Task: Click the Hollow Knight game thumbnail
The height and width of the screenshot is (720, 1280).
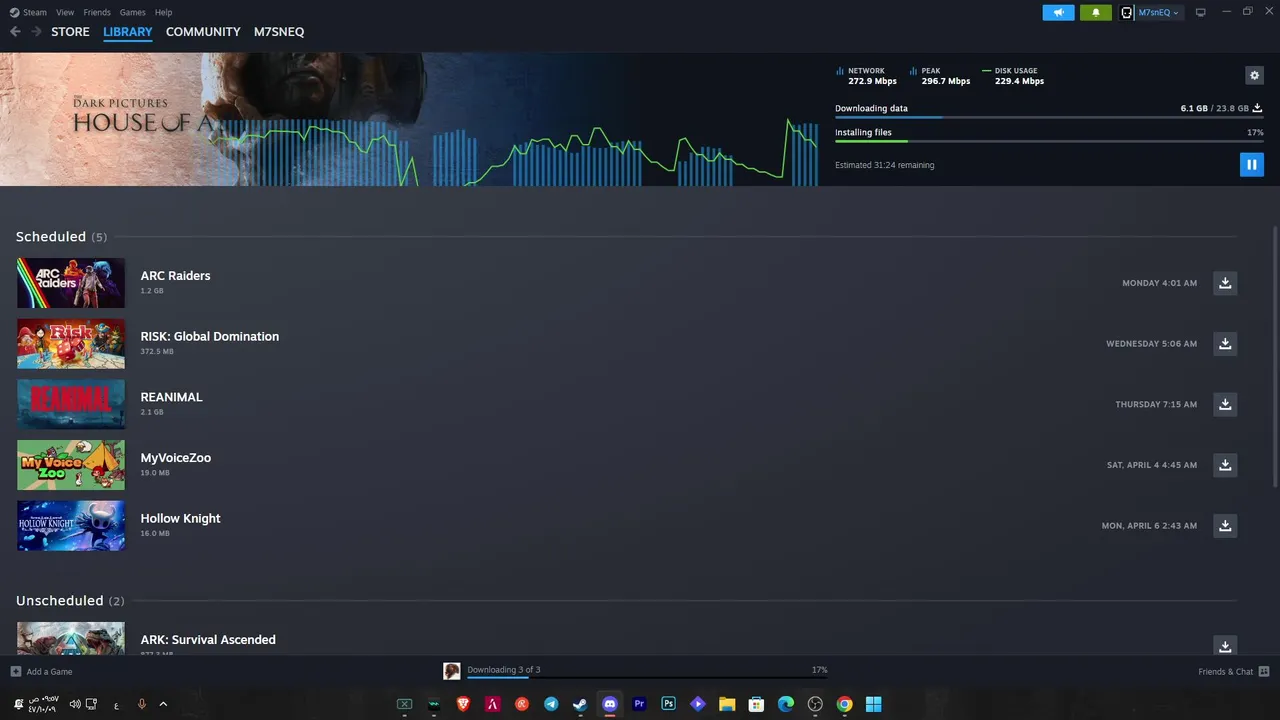Action: (x=71, y=526)
